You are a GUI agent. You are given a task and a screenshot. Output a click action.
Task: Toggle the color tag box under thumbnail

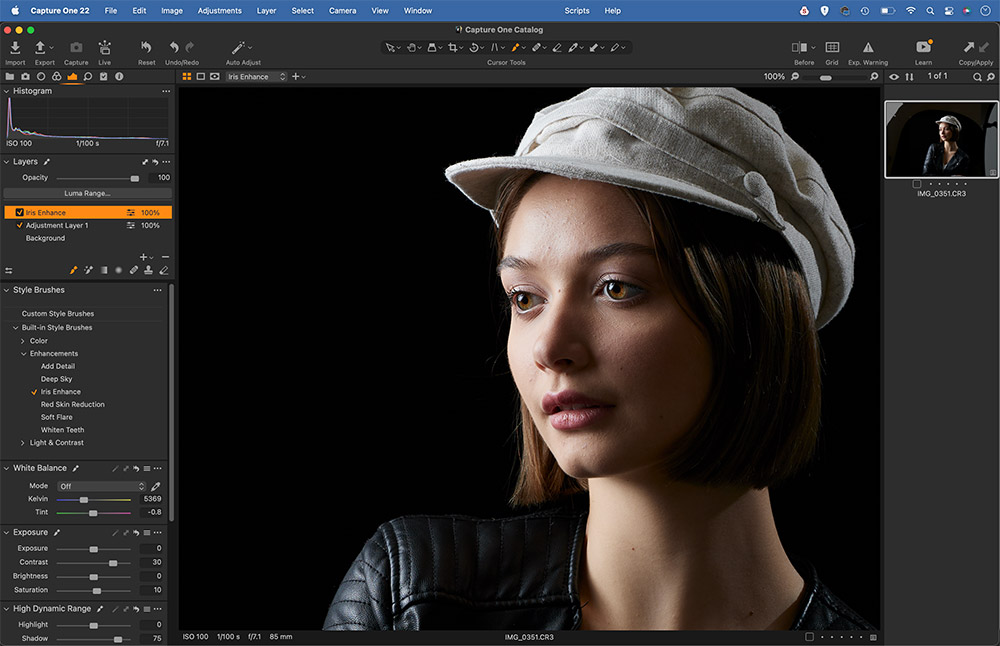pos(917,184)
